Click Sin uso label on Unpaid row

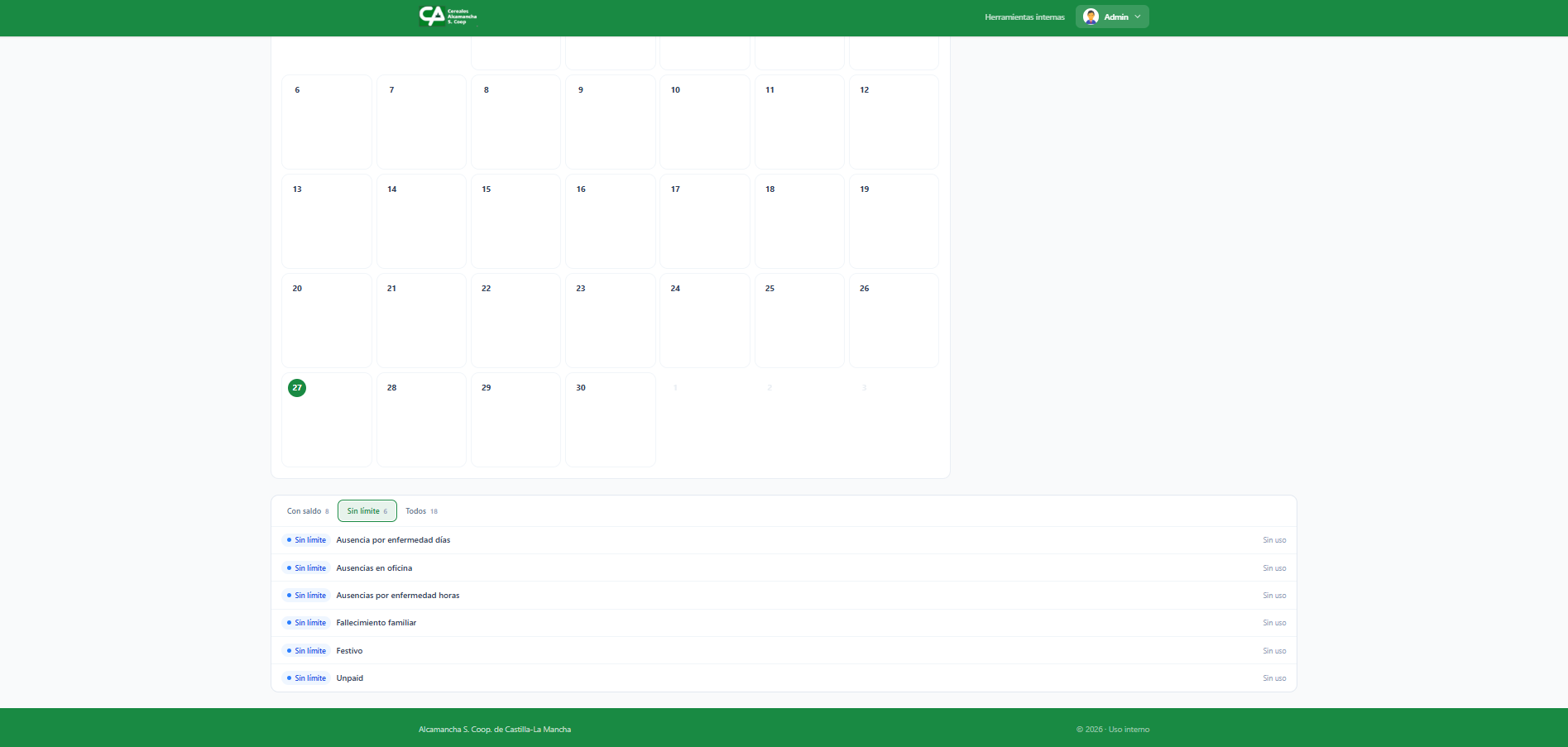tap(1273, 678)
